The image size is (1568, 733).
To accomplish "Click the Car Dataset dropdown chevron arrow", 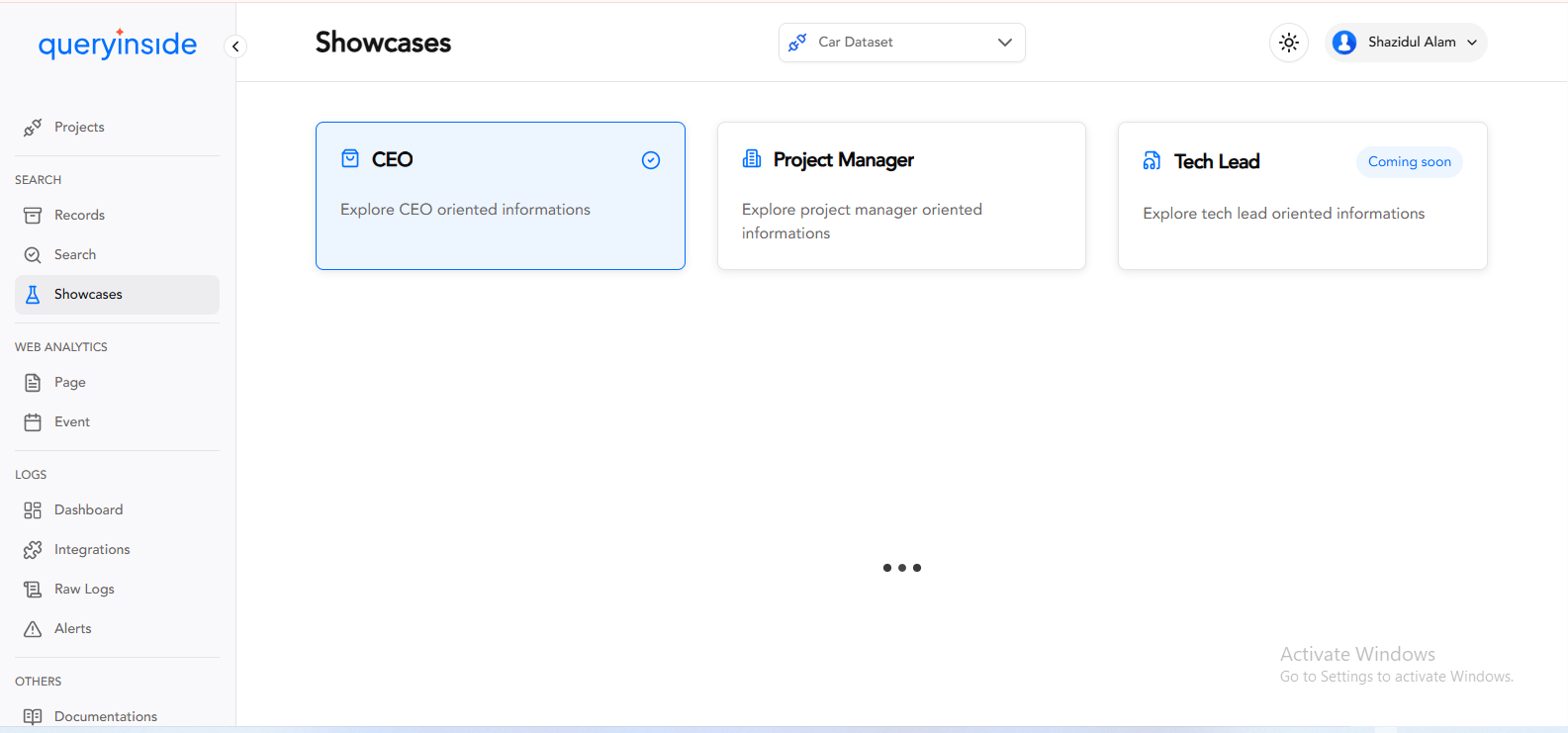I will [1004, 43].
